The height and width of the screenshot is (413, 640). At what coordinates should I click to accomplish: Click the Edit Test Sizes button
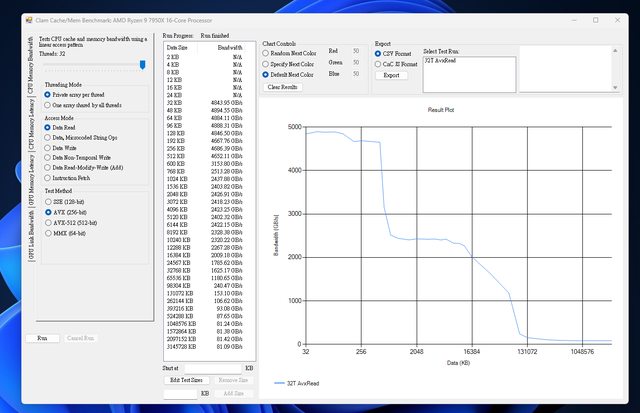187,381
